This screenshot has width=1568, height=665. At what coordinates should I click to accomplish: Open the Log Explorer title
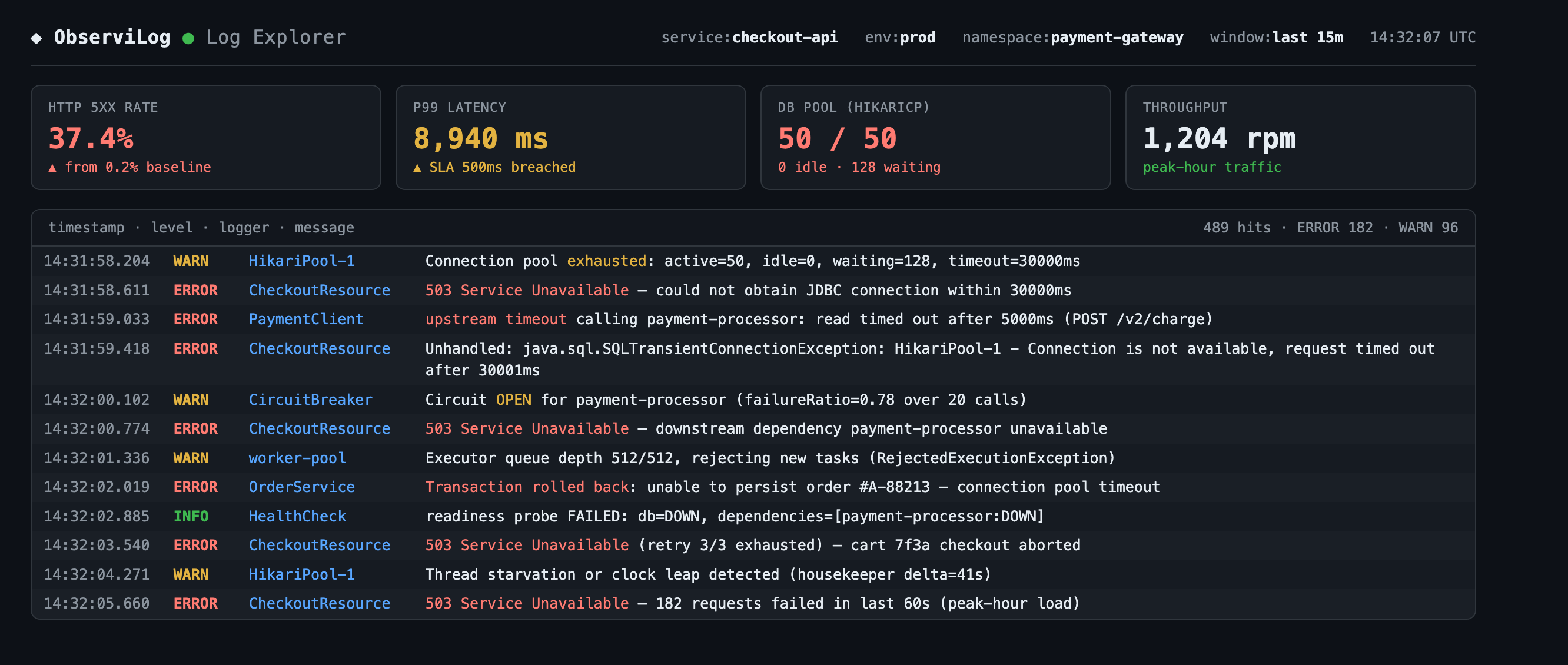point(275,37)
